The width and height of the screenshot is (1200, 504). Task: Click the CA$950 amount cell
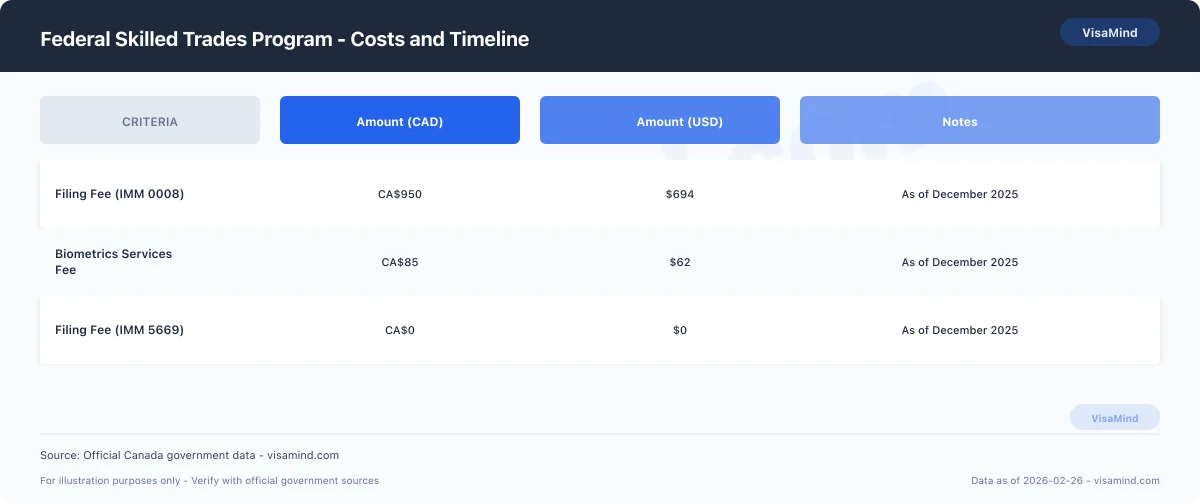click(x=400, y=194)
